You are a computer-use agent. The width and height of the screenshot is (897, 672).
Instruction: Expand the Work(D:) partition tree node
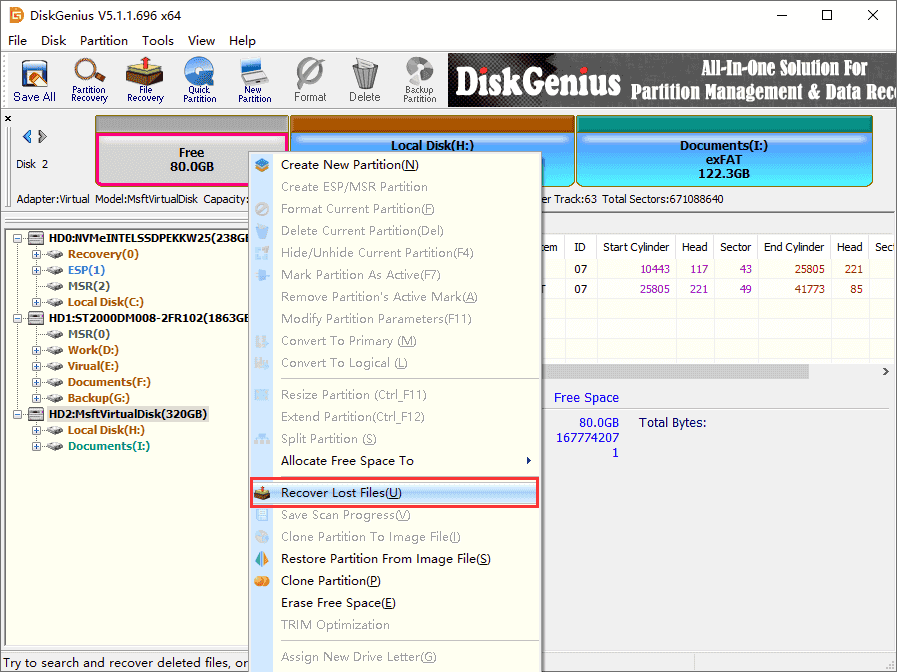(37, 350)
